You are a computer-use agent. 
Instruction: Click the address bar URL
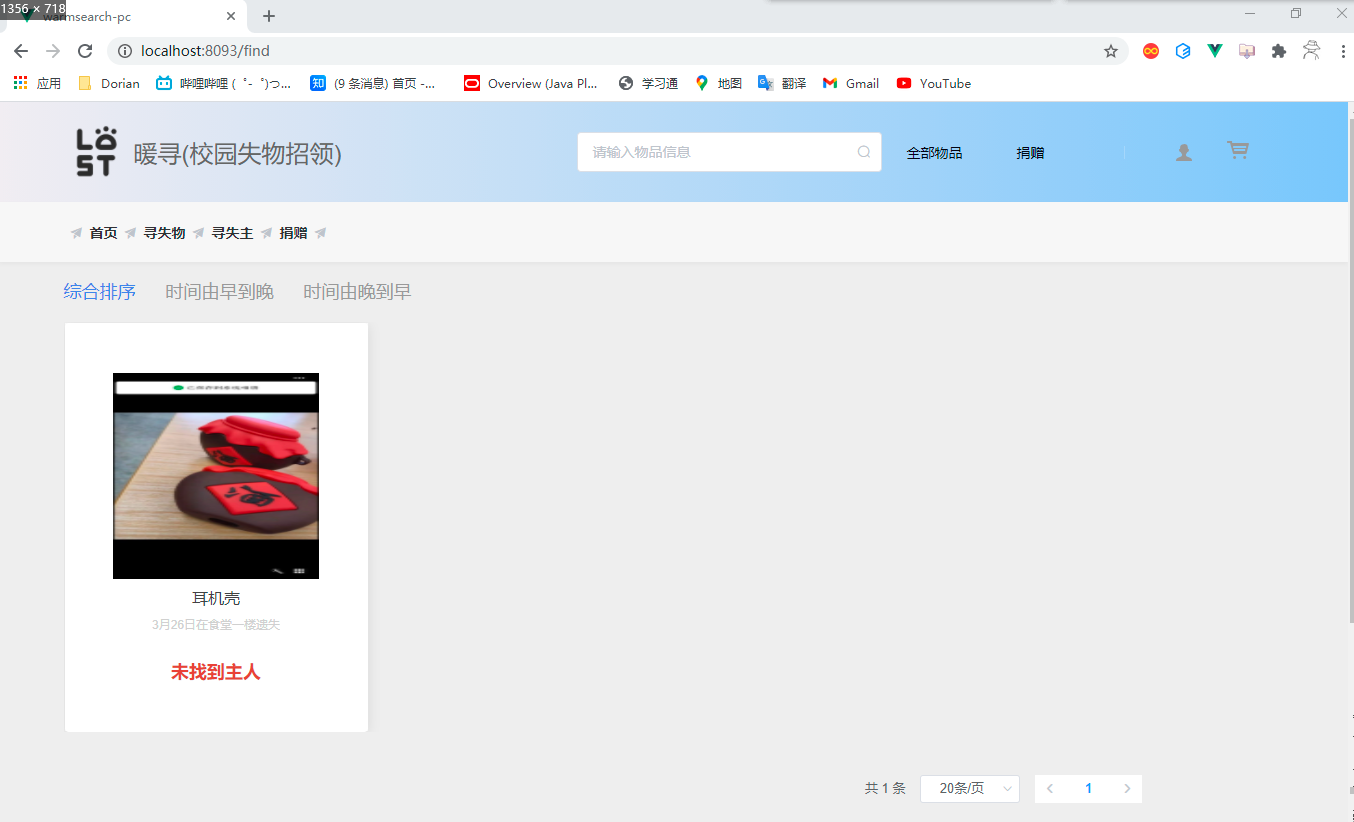pyautogui.click(x=205, y=51)
